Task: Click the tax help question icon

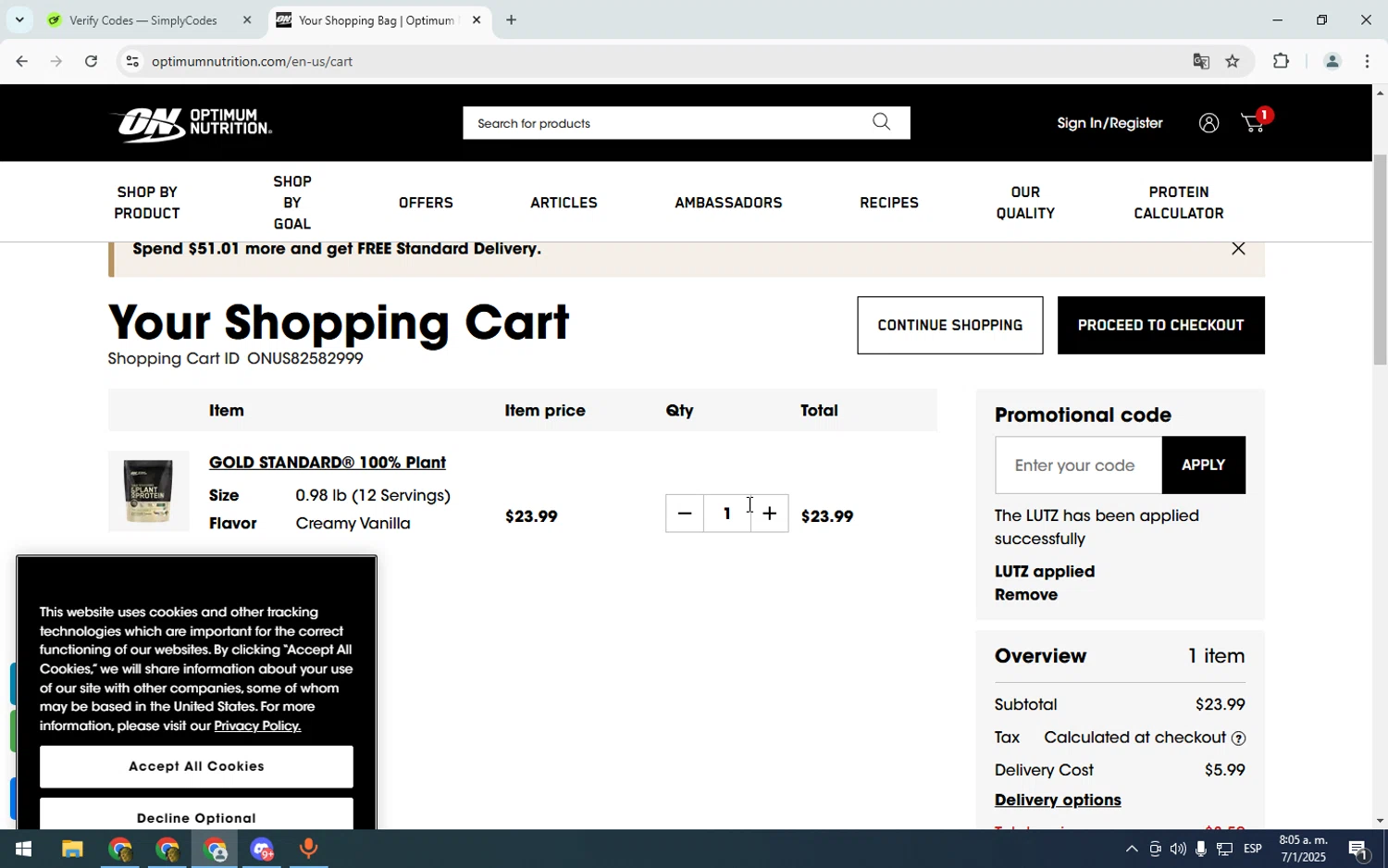Action: [x=1238, y=738]
